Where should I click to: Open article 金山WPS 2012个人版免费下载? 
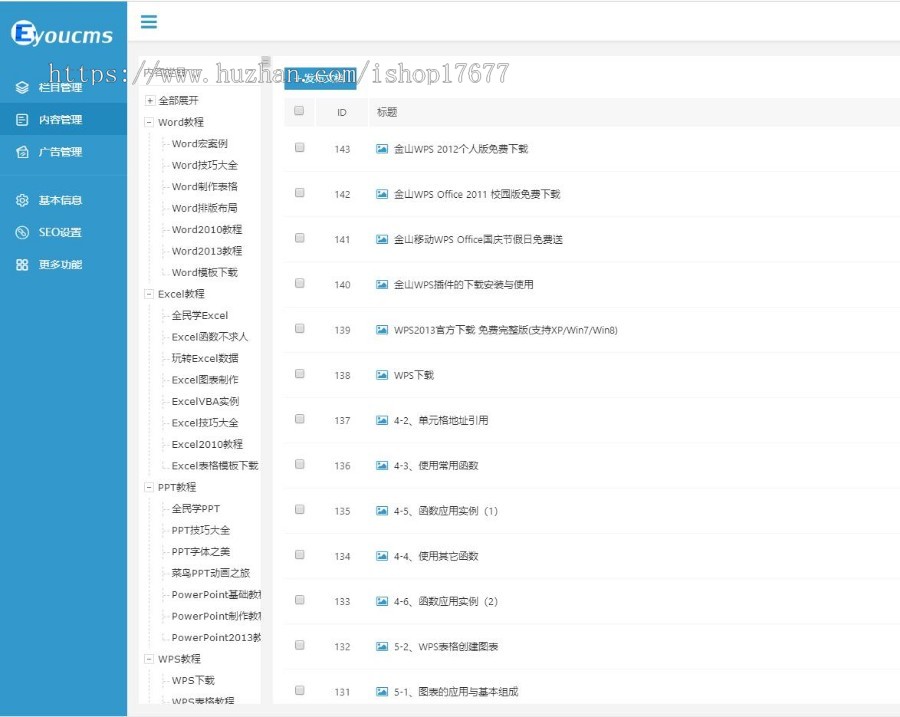click(x=460, y=149)
